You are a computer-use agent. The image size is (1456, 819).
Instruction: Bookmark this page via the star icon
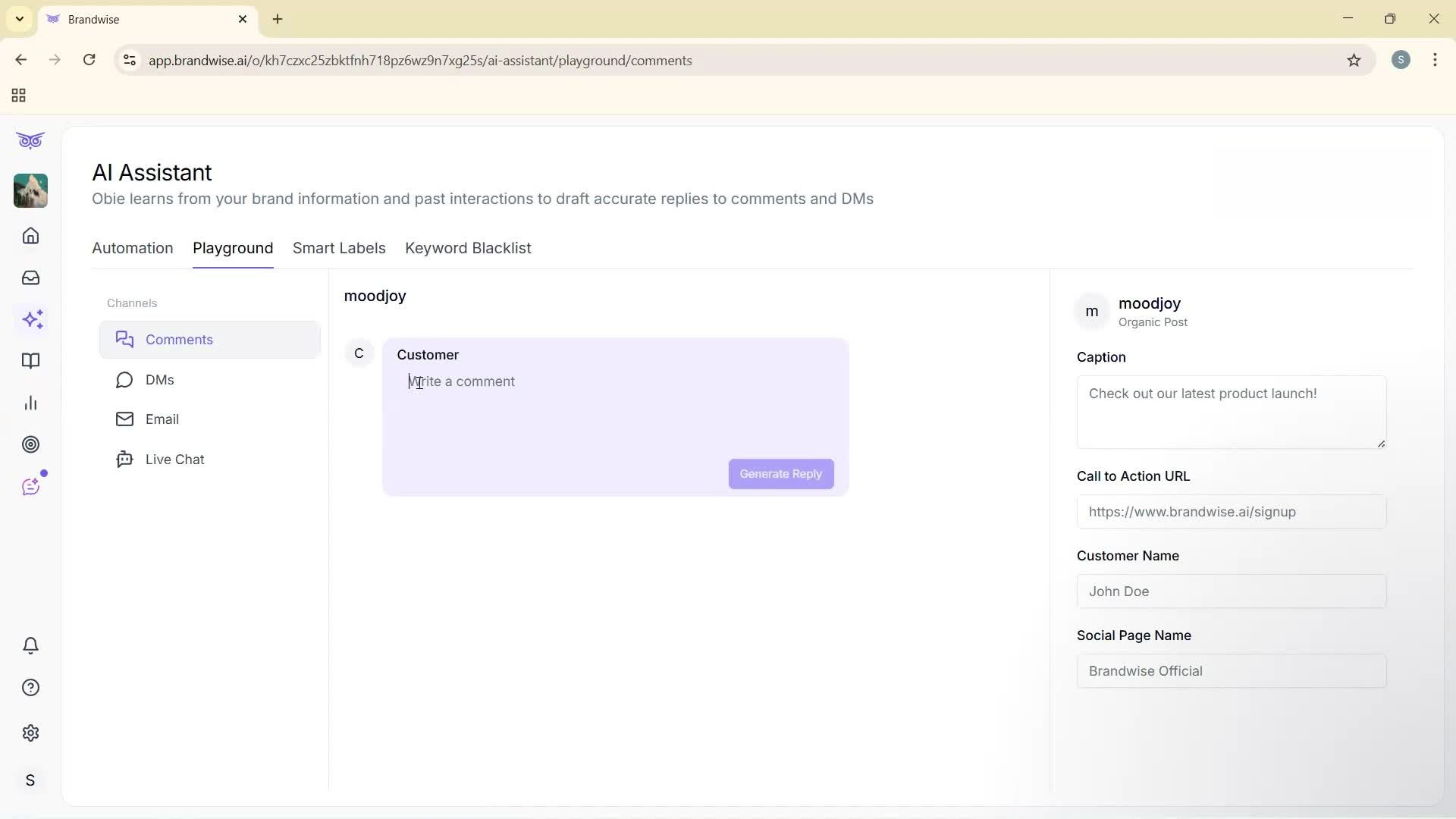click(x=1354, y=61)
